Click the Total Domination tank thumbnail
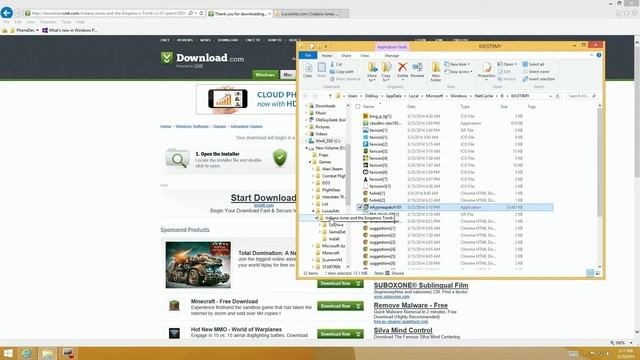The width and height of the screenshot is (640, 360). click(198, 264)
